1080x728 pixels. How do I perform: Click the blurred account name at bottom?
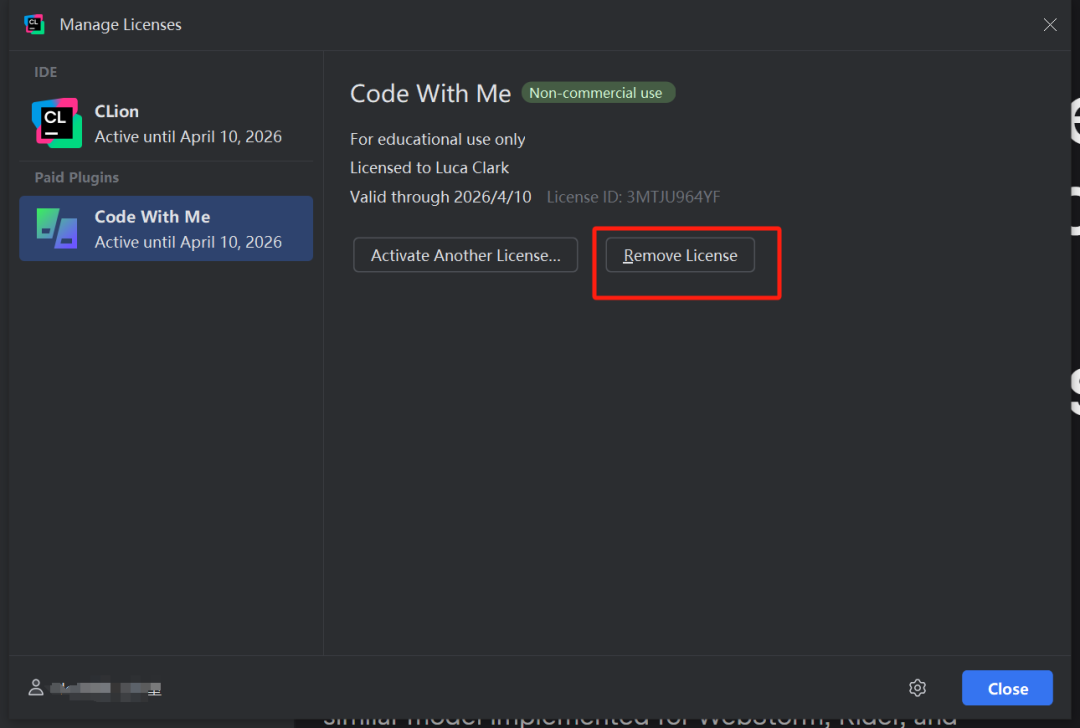(106, 688)
